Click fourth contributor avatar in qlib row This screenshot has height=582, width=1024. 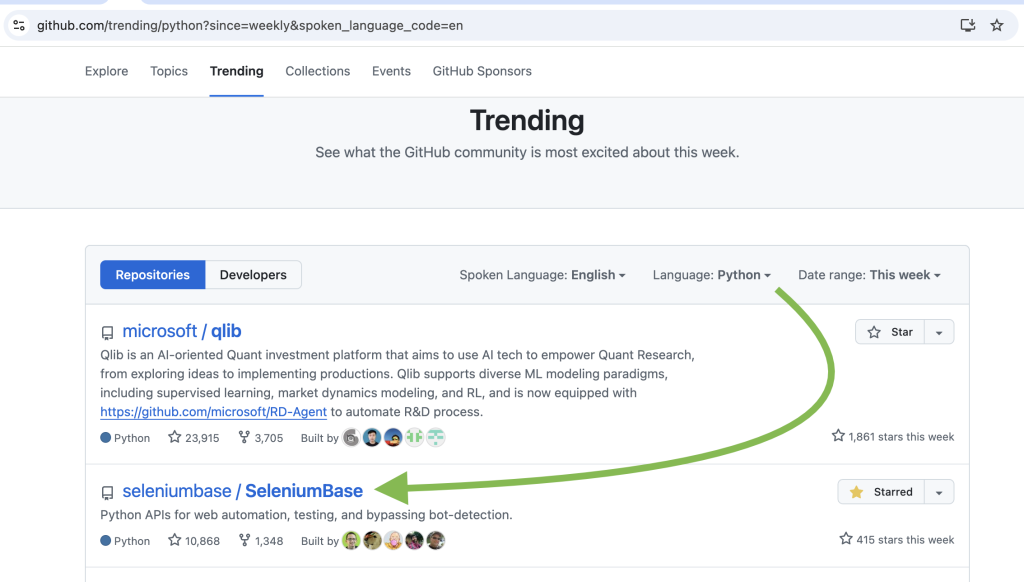point(414,438)
